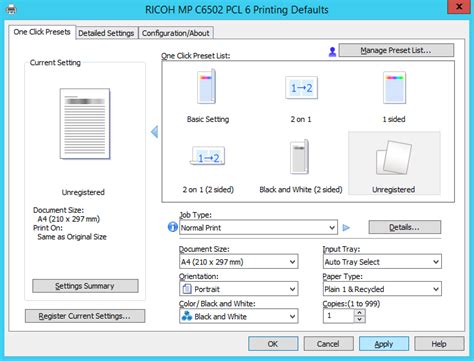Screen dimensions: 474x361
Task: Click the Settings Summary button
Action: click(85, 286)
